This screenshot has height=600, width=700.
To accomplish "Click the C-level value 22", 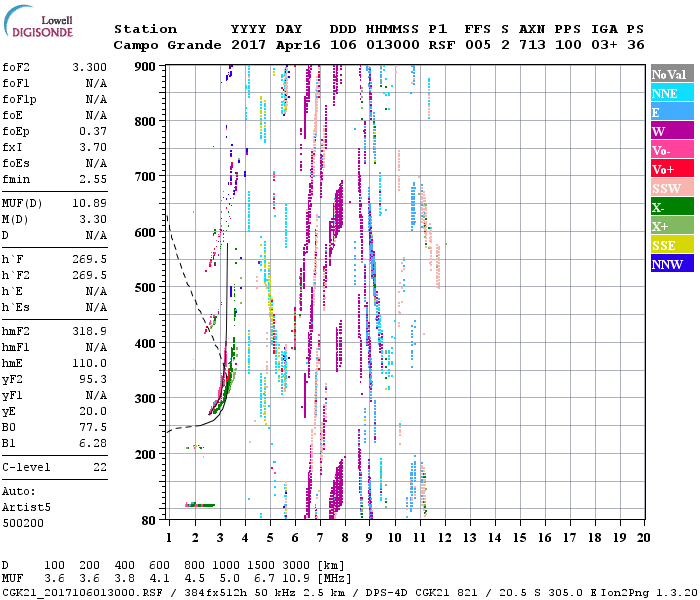I will coord(100,467).
